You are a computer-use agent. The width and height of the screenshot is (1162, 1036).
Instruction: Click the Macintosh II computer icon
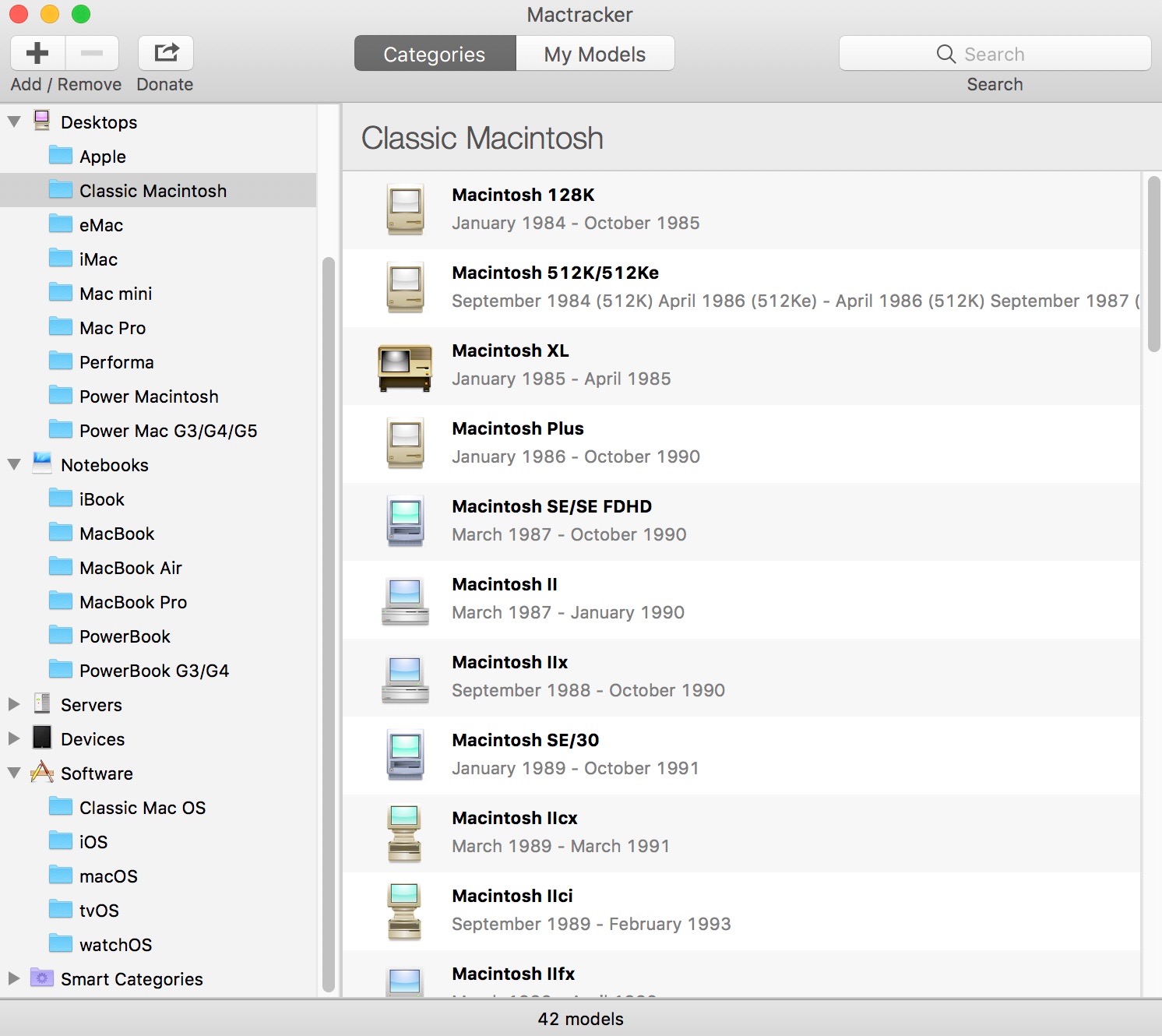(405, 601)
